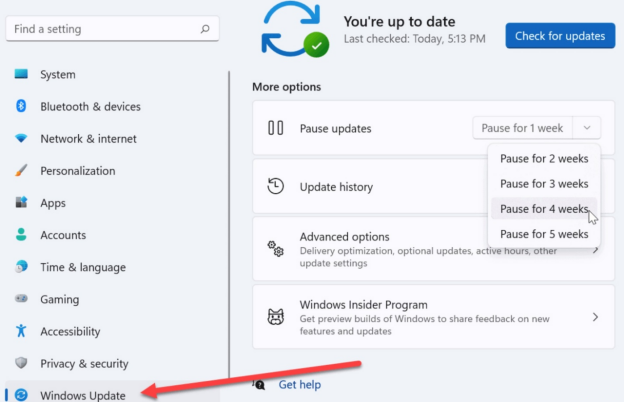Click the Accounts person icon
The height and width of the screenshot is (402, 624).
(x=21, y=235)
